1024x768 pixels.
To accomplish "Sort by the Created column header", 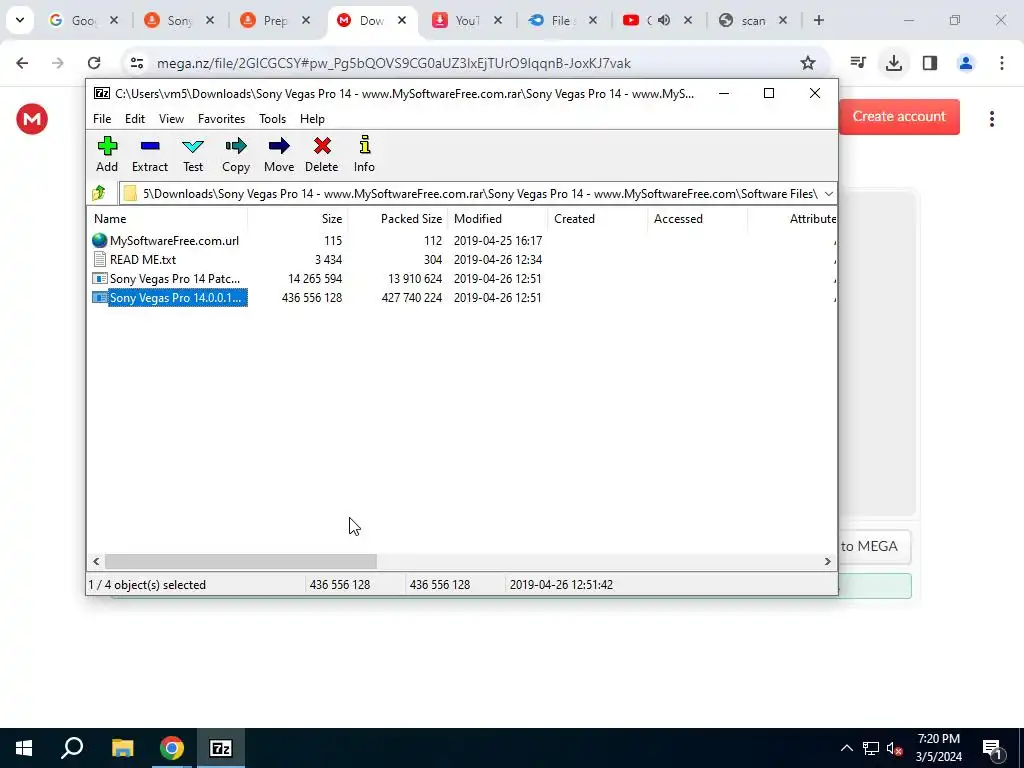I will click(598, 219).
